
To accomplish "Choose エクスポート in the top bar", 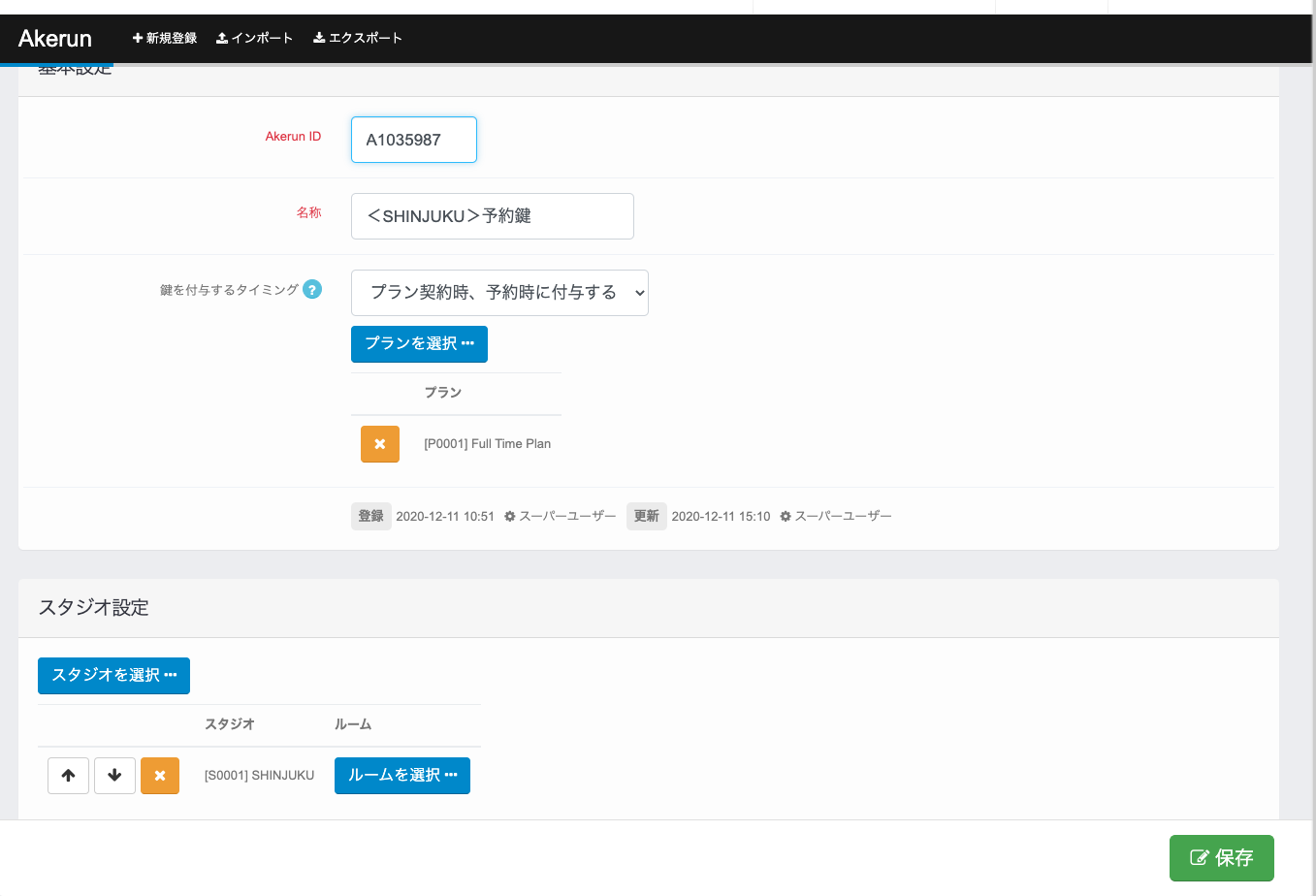I will (357, 39).
